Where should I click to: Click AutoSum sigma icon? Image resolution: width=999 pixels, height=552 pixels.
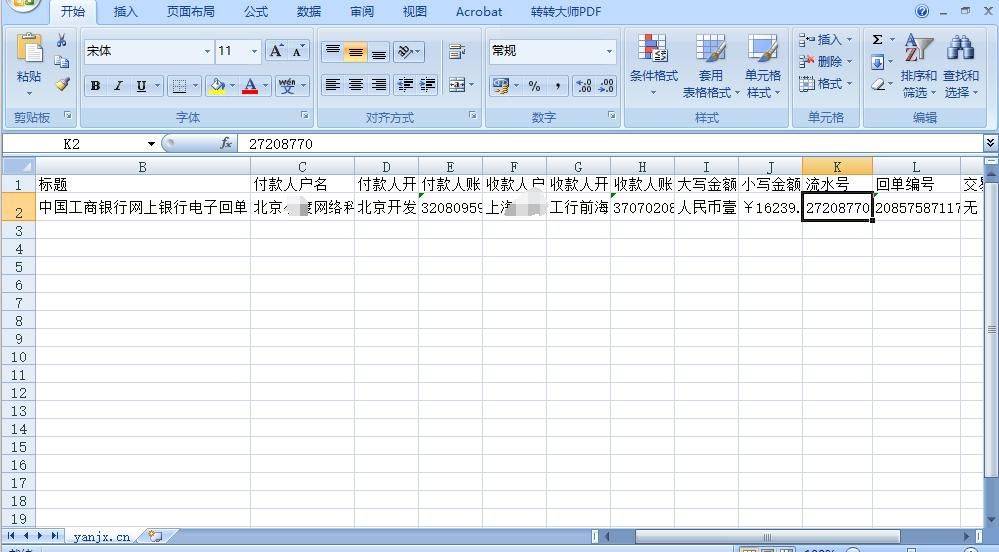click(x=877, y=40)
